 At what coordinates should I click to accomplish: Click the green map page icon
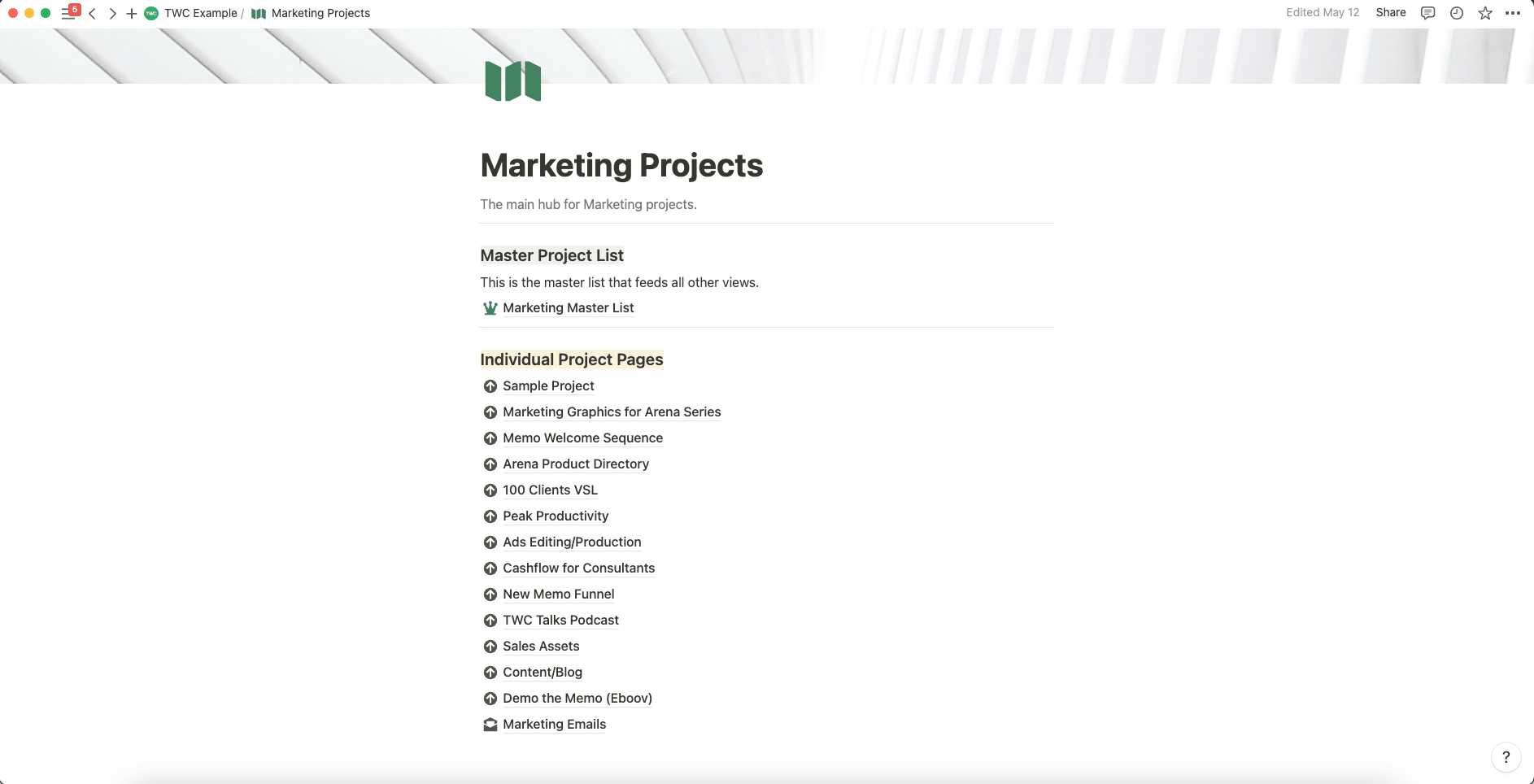512,81
